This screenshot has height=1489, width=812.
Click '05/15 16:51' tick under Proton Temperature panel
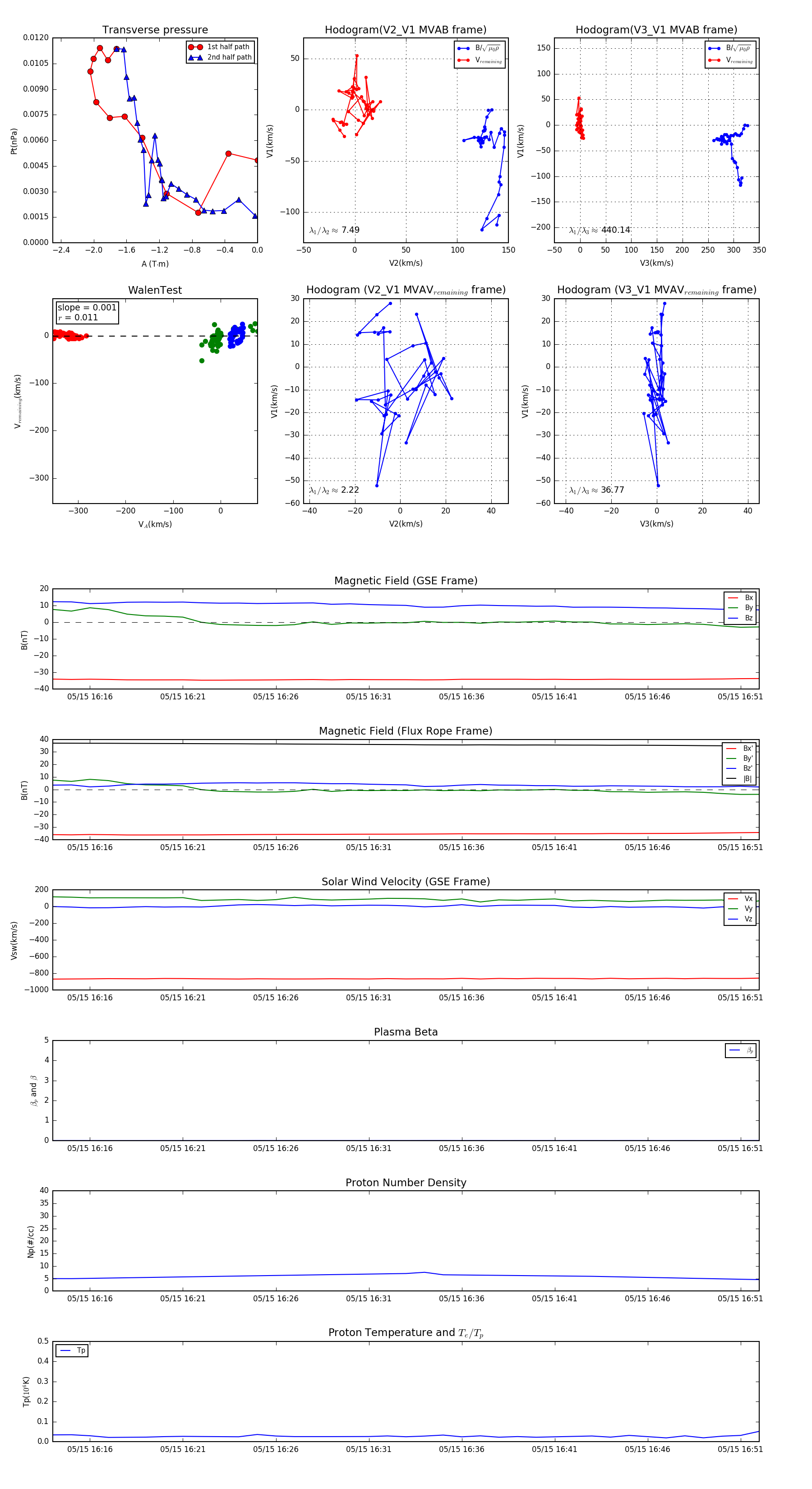point(740,1449)
